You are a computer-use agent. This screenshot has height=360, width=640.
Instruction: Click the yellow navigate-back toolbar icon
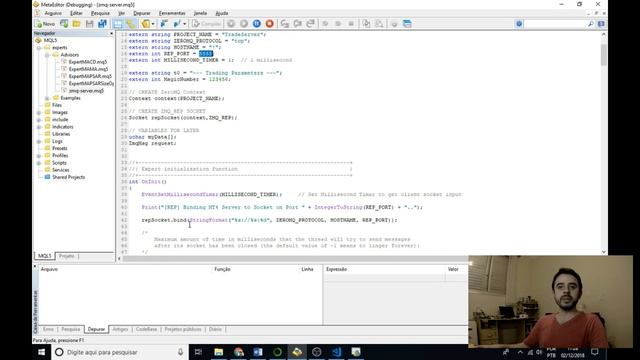tap(145, 24)
